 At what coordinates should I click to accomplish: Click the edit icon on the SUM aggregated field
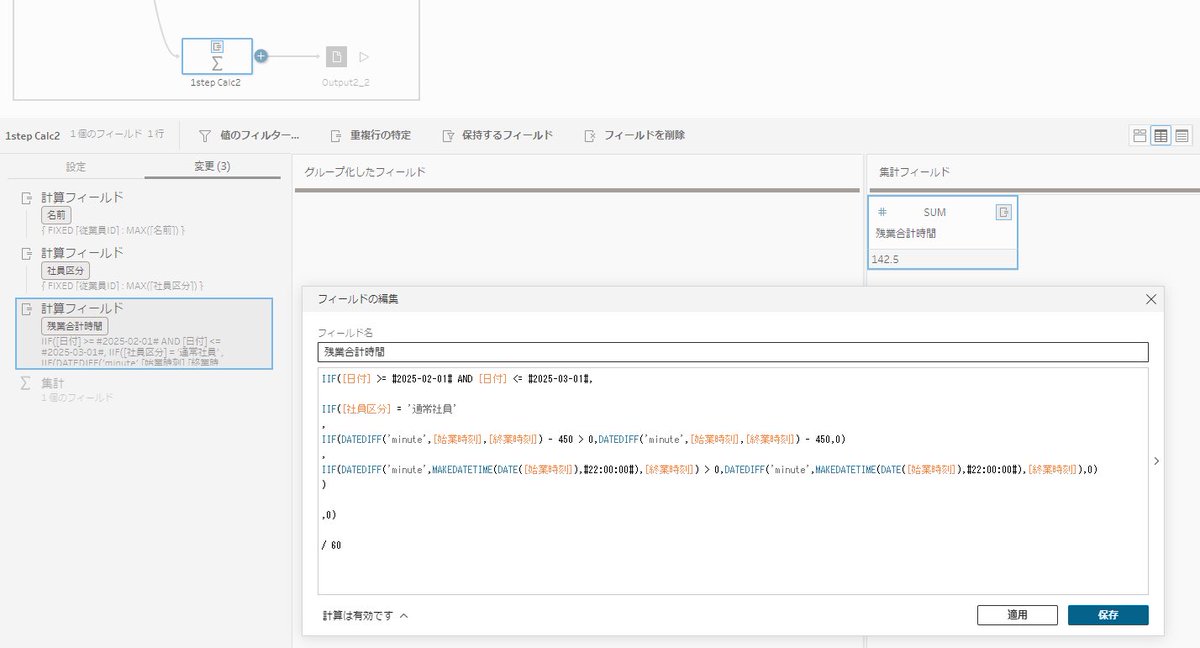coord(1004,212)
